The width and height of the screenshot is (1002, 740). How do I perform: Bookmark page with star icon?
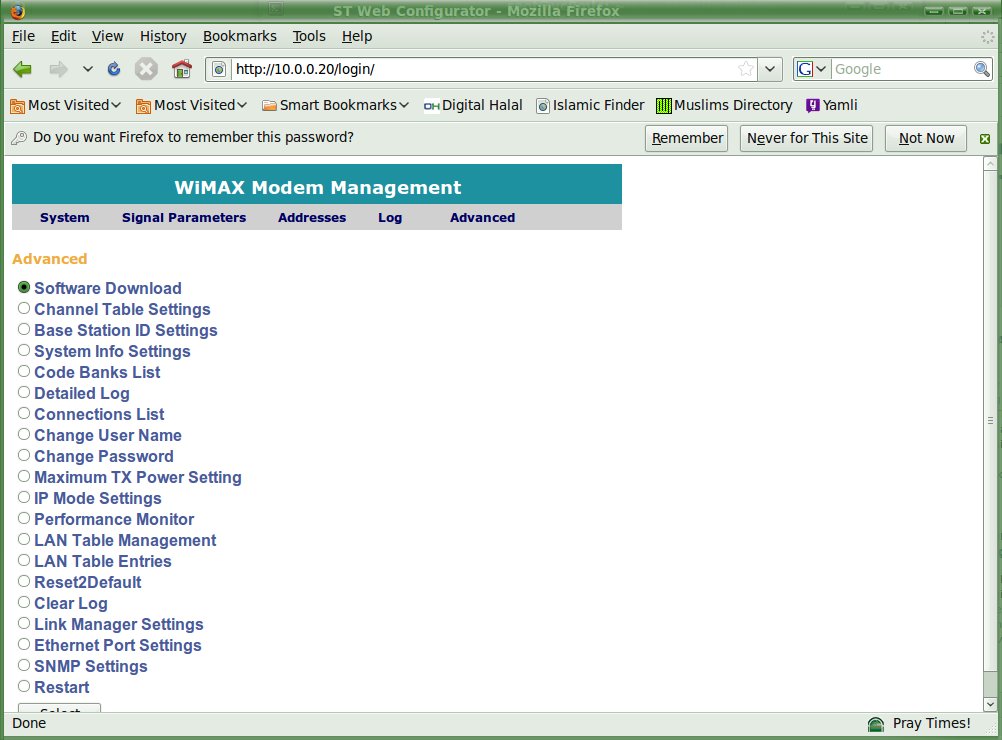point(745,69)
